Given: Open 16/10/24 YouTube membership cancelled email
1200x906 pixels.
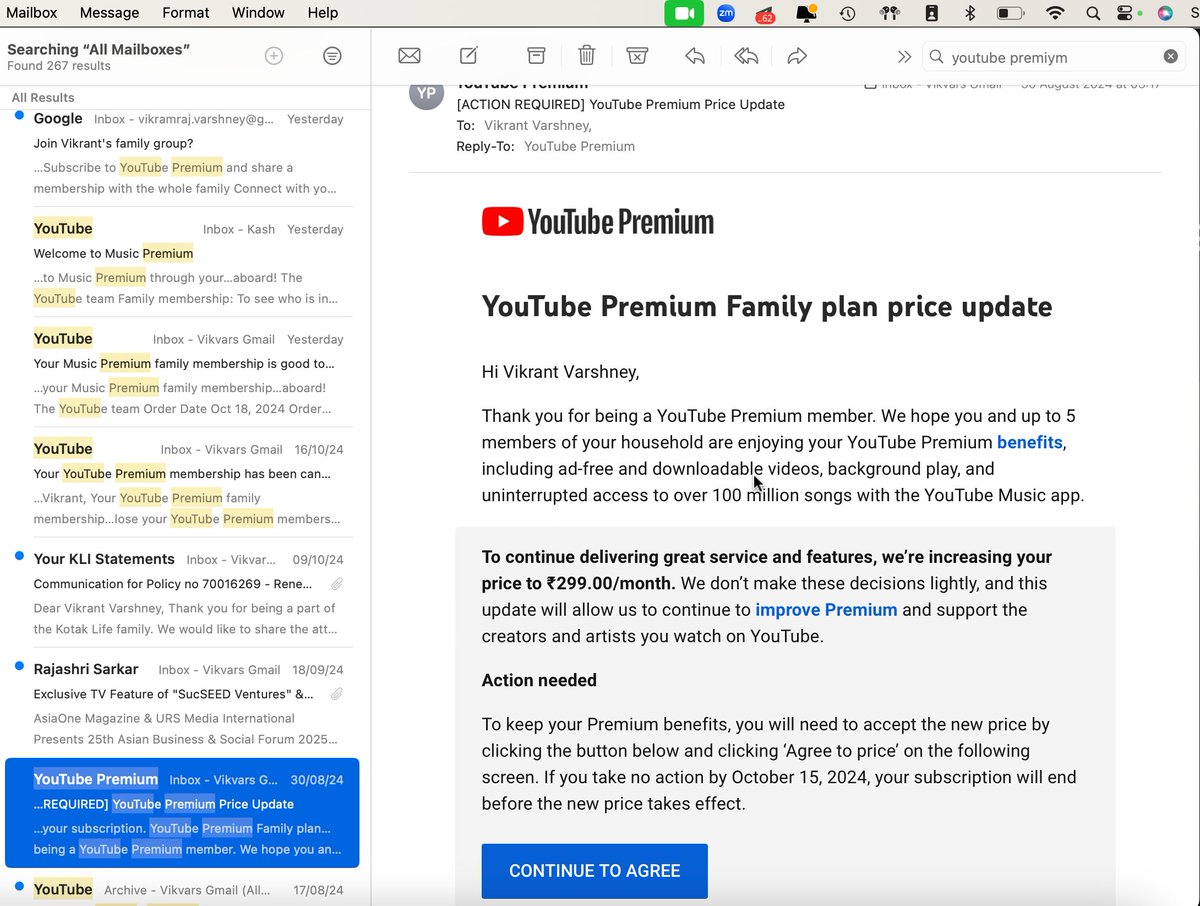Looking at the screenshot, I should [x=185, y=483].
